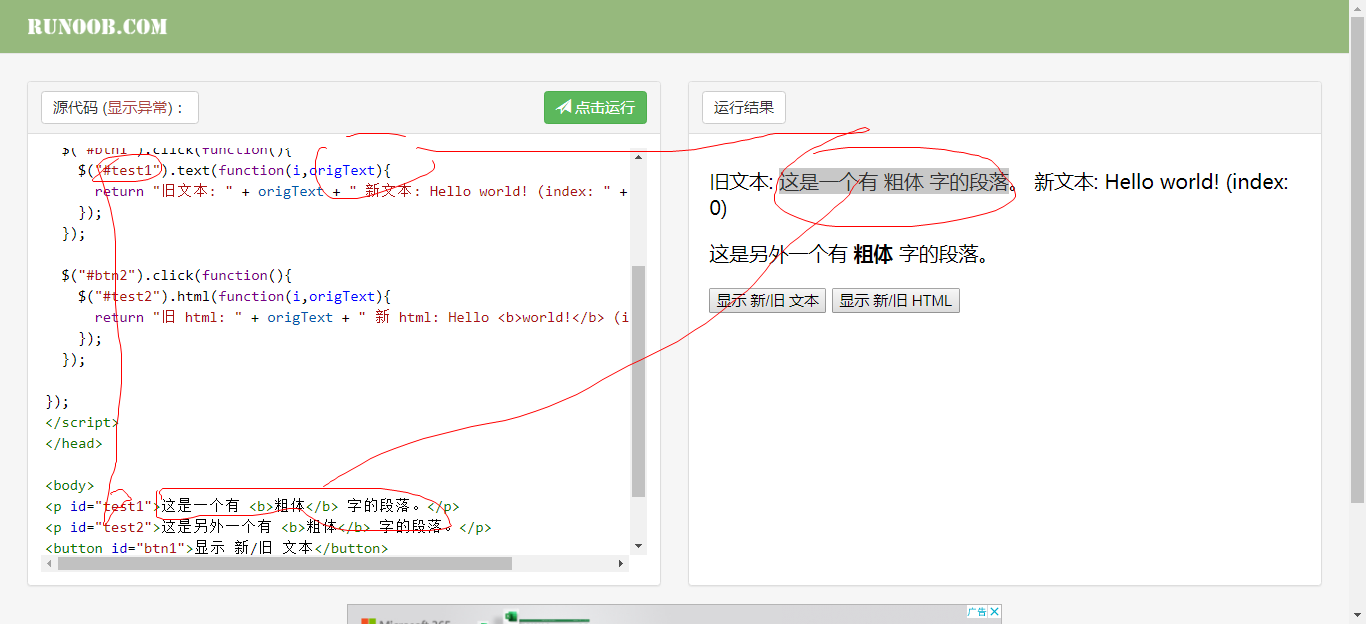1366x624 pixels.
Task: Click the </script> tag line
Action: tap(81, 422)
